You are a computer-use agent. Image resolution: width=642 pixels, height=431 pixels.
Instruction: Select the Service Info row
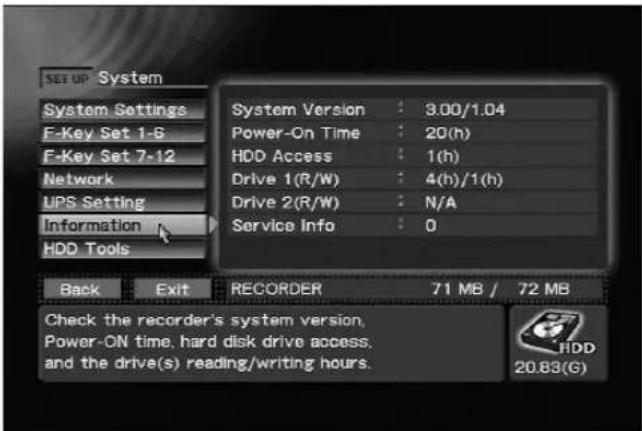[414, 225]
